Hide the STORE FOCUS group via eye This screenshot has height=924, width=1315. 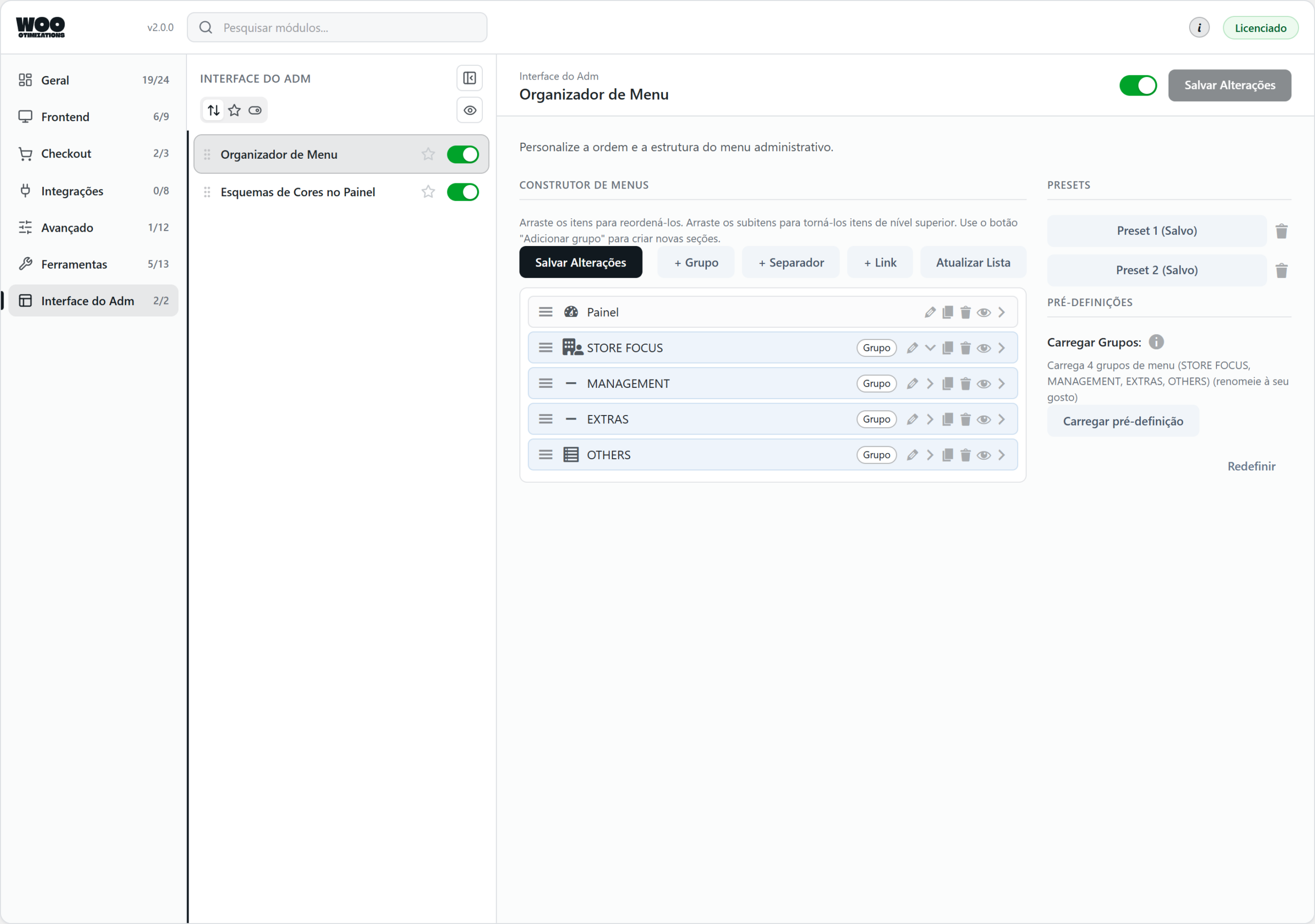[x=983, y=348]
